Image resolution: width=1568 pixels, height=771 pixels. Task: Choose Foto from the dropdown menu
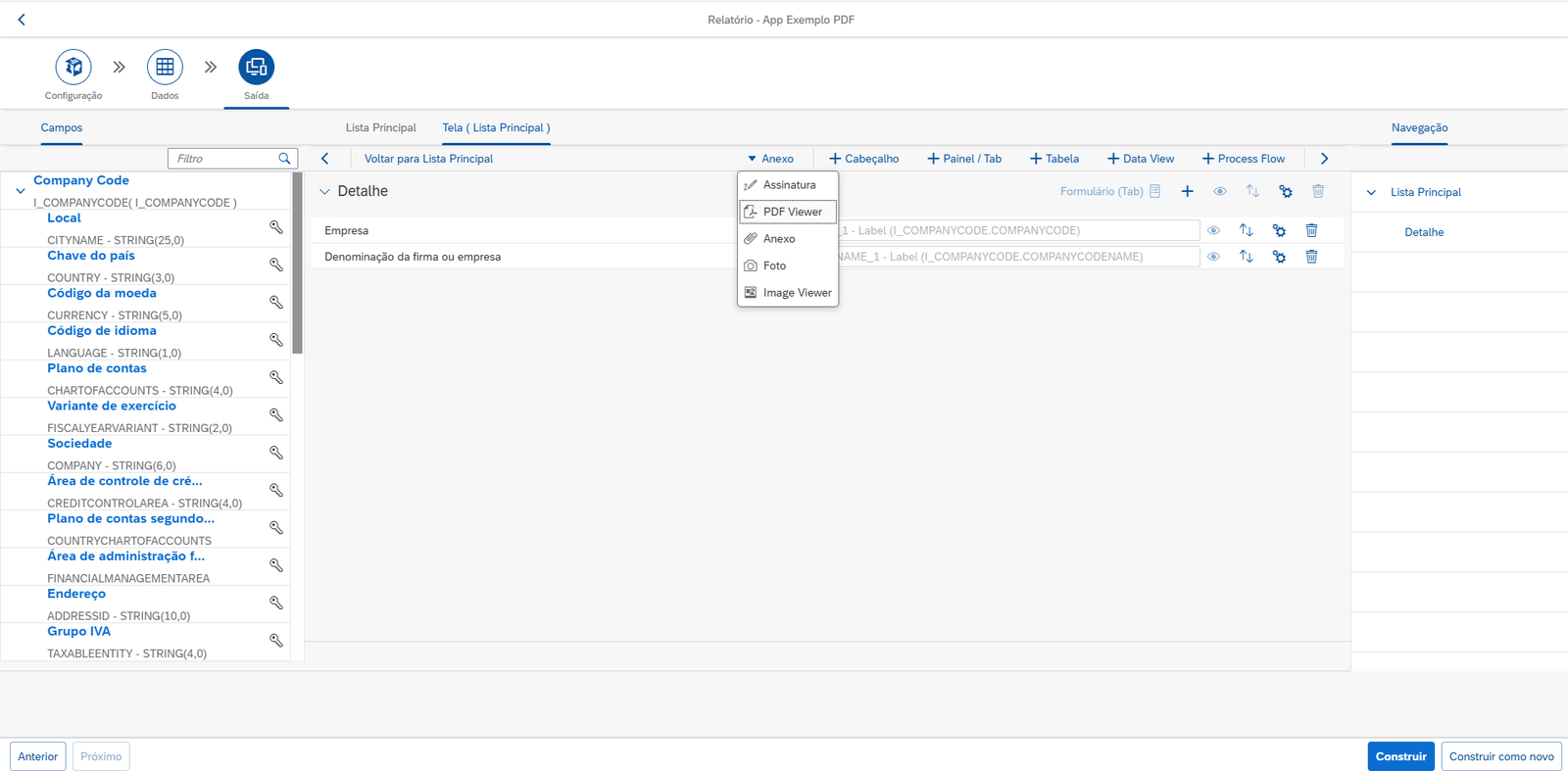[788, 265]
